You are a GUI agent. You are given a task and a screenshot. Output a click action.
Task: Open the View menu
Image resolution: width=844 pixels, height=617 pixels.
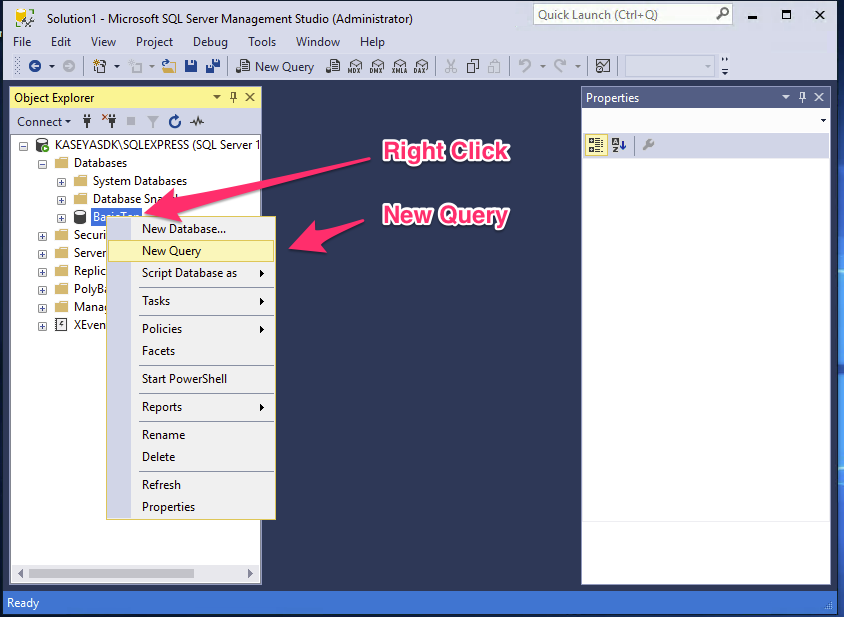103,42
